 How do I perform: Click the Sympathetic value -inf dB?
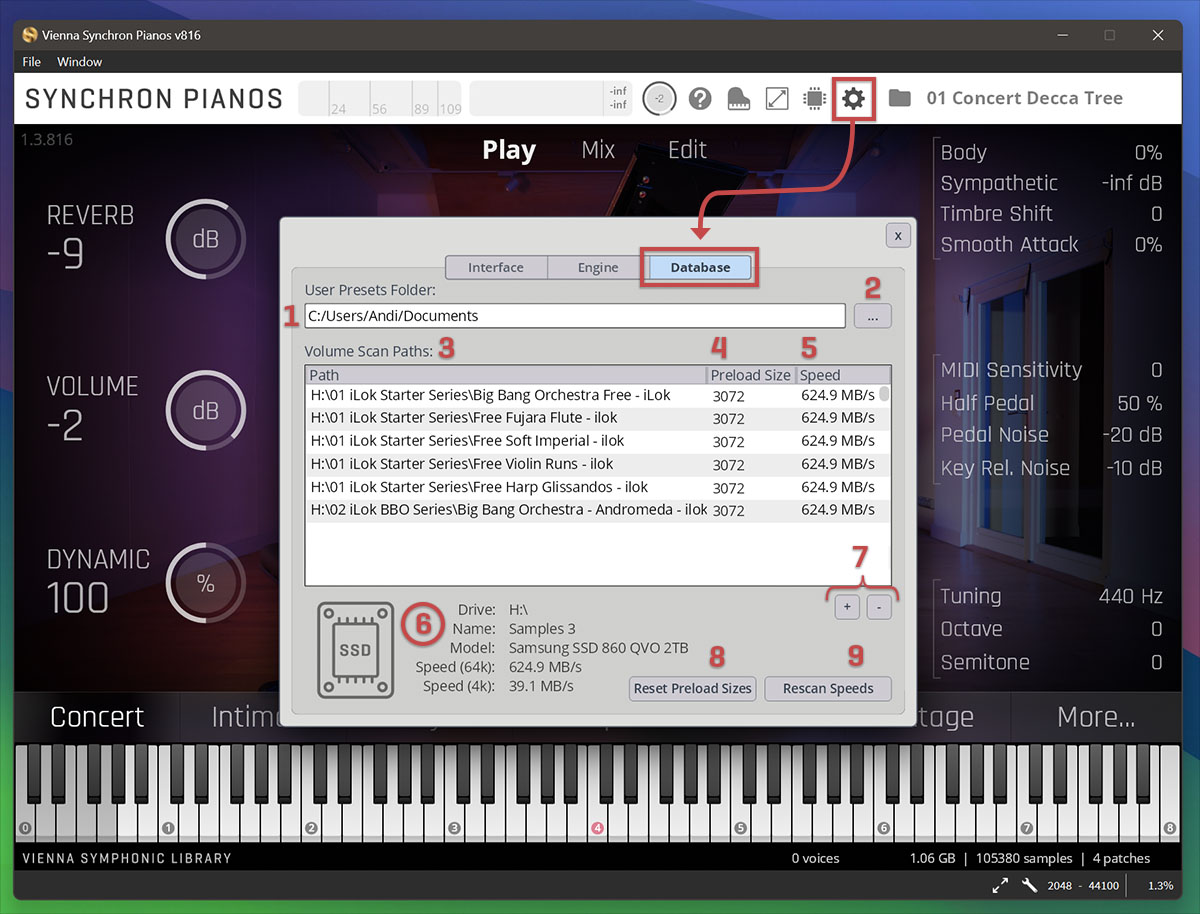click(x=1132, y=183)
